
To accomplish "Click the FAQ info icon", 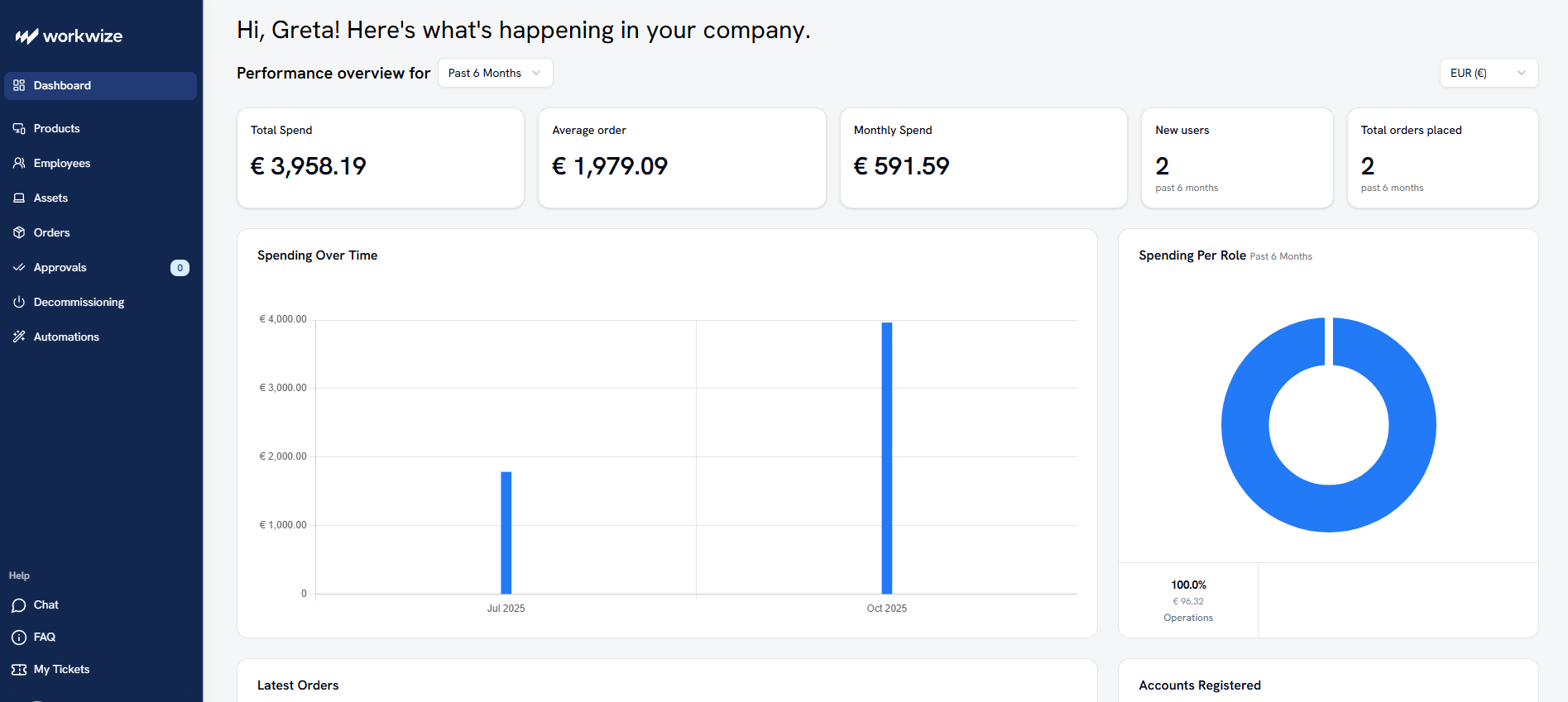I will [x=19, y=638].
